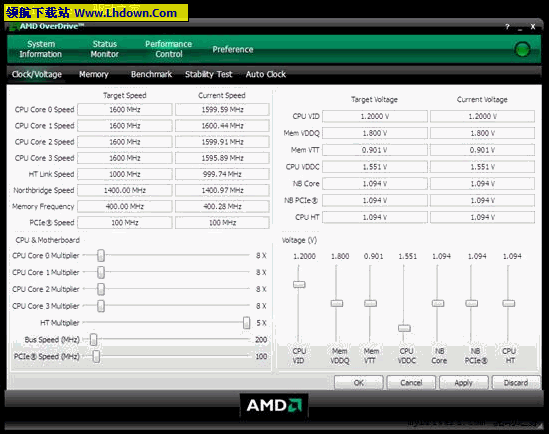
Task: Click the CPU VDDC vertical voltage slider
Action: click(x=404, y=328)
